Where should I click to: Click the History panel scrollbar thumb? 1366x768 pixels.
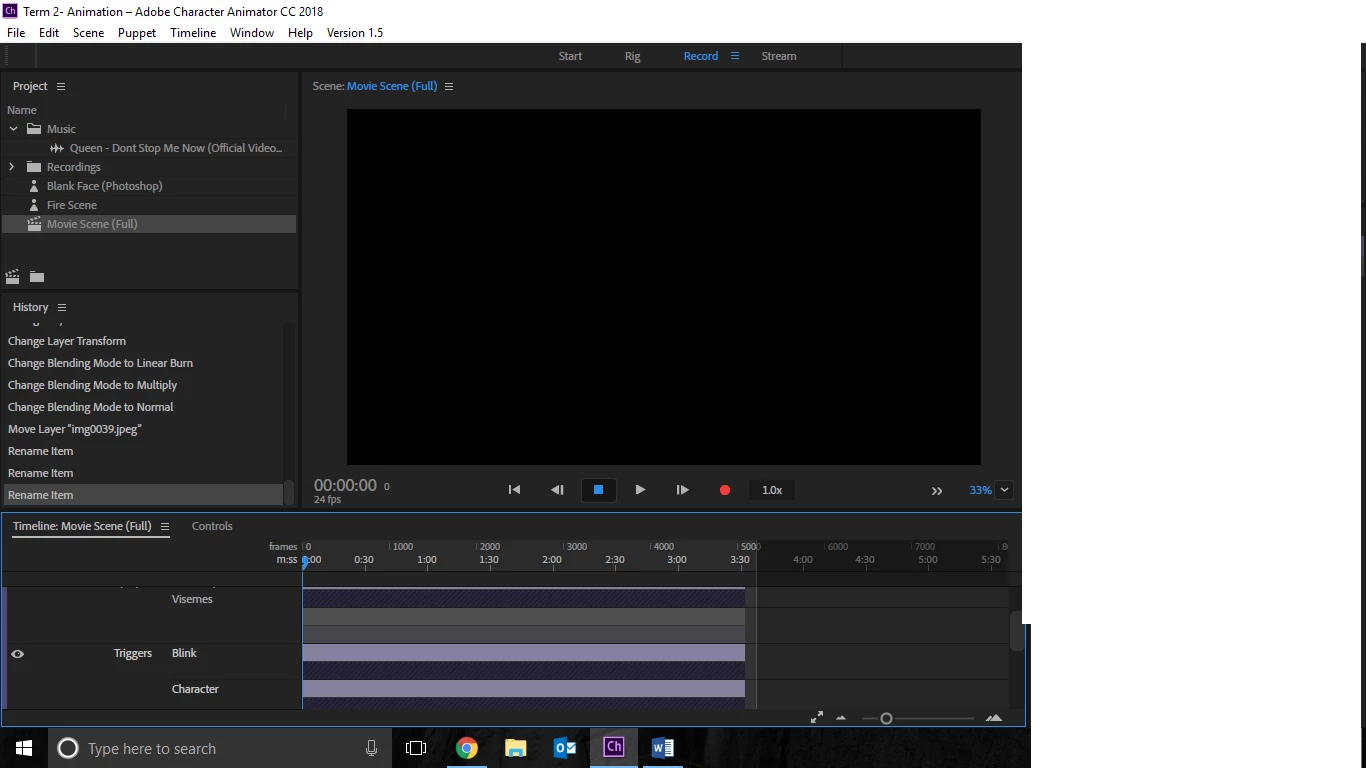289,493
